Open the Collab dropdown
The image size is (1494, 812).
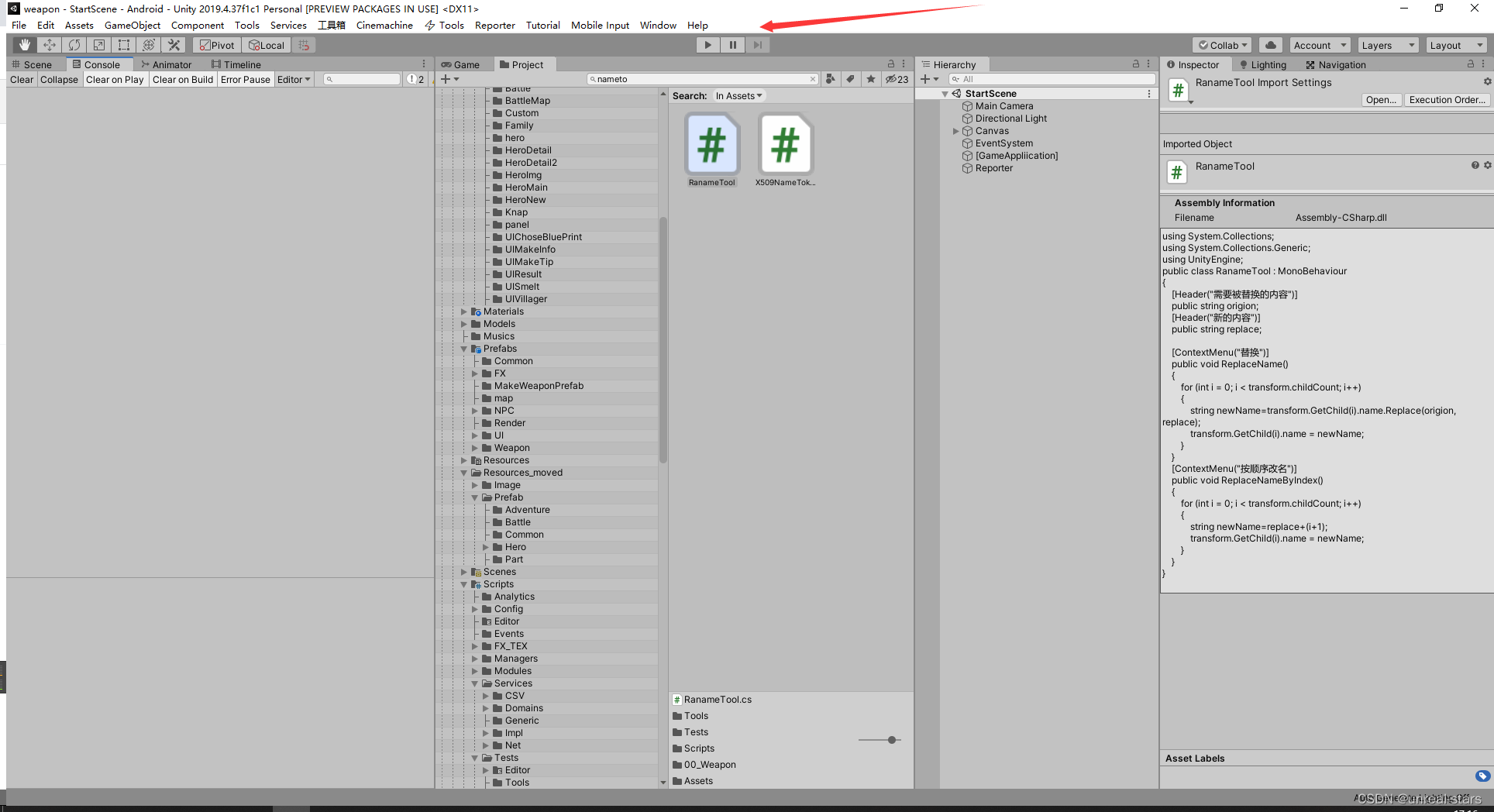pyautogui.click(x=1223, y=45)
